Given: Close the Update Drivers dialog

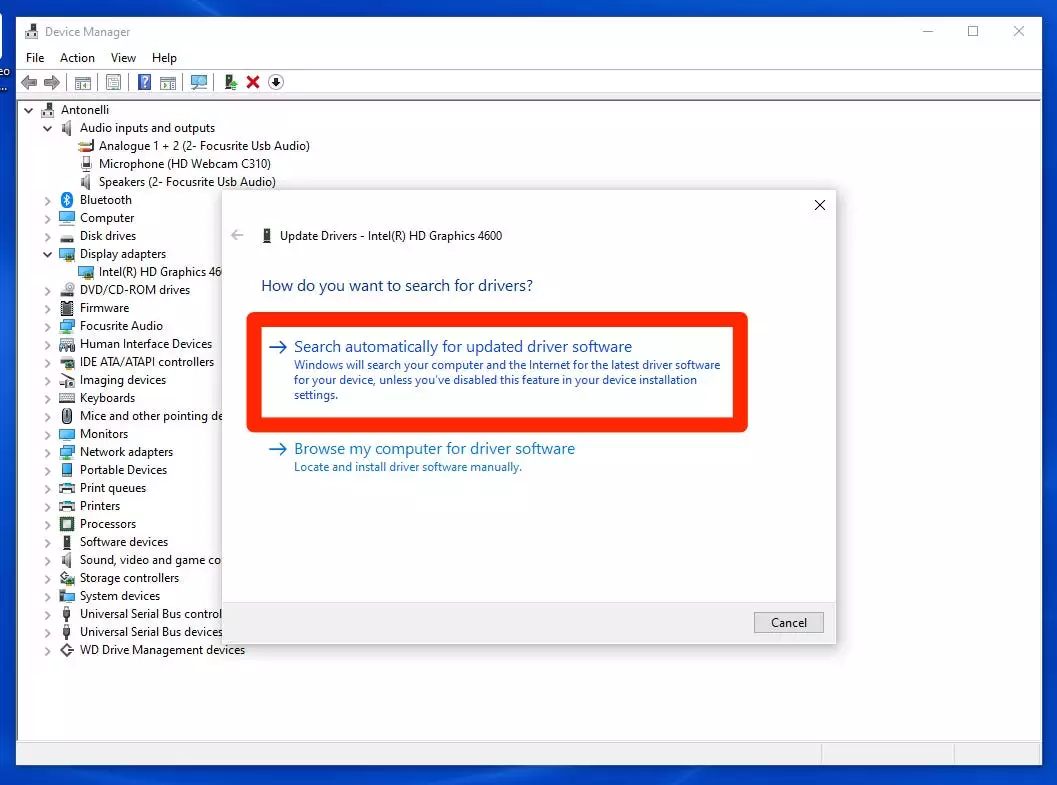Looking at the screenshot, I should coord(820,205).
